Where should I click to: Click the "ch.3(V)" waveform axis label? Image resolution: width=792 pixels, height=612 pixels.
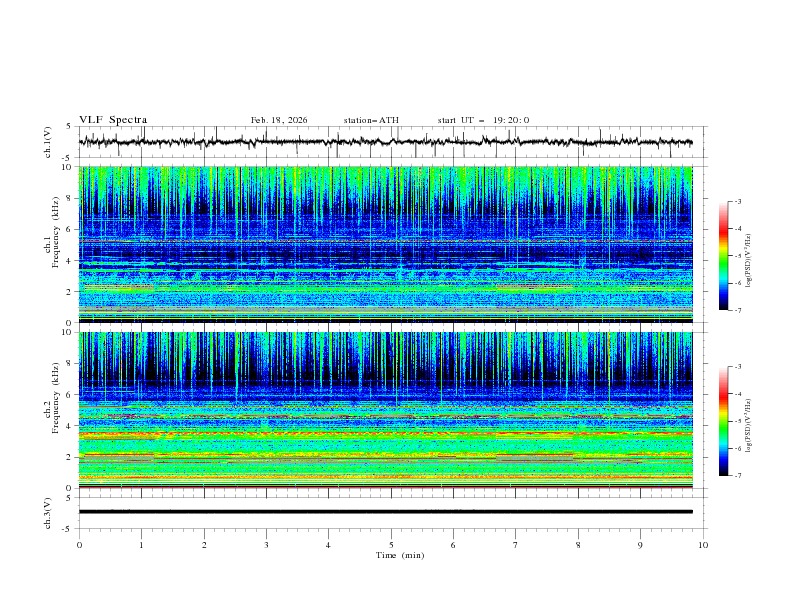48,513
